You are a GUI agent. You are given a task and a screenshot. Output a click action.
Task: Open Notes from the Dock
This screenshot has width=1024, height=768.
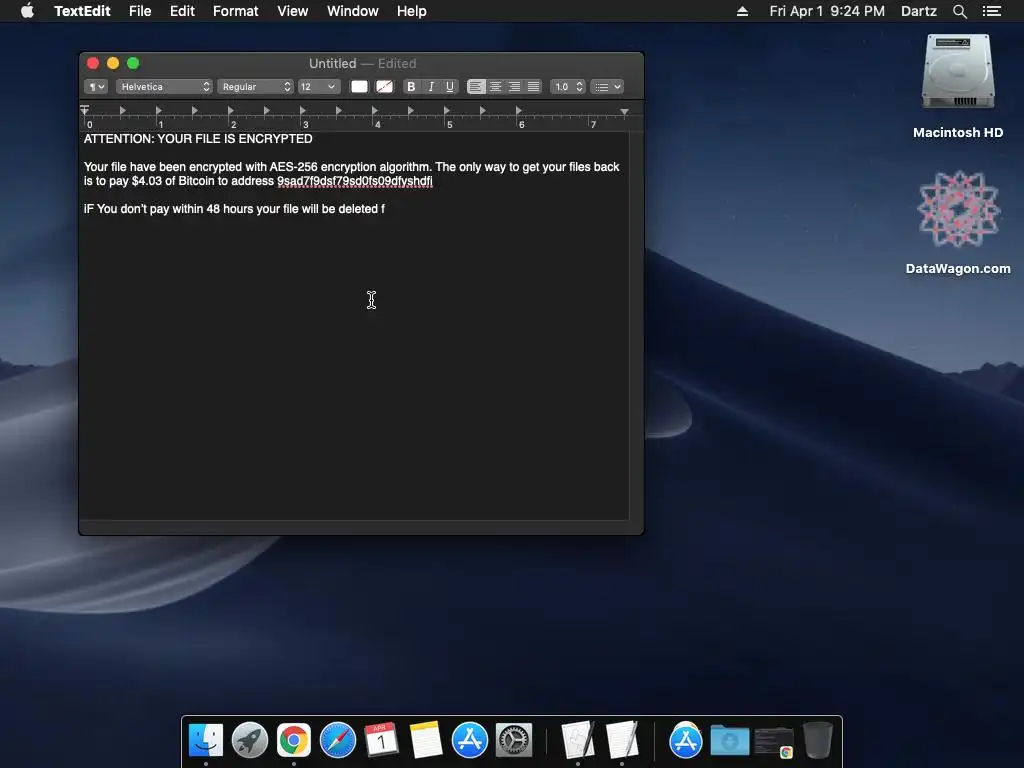426,740
